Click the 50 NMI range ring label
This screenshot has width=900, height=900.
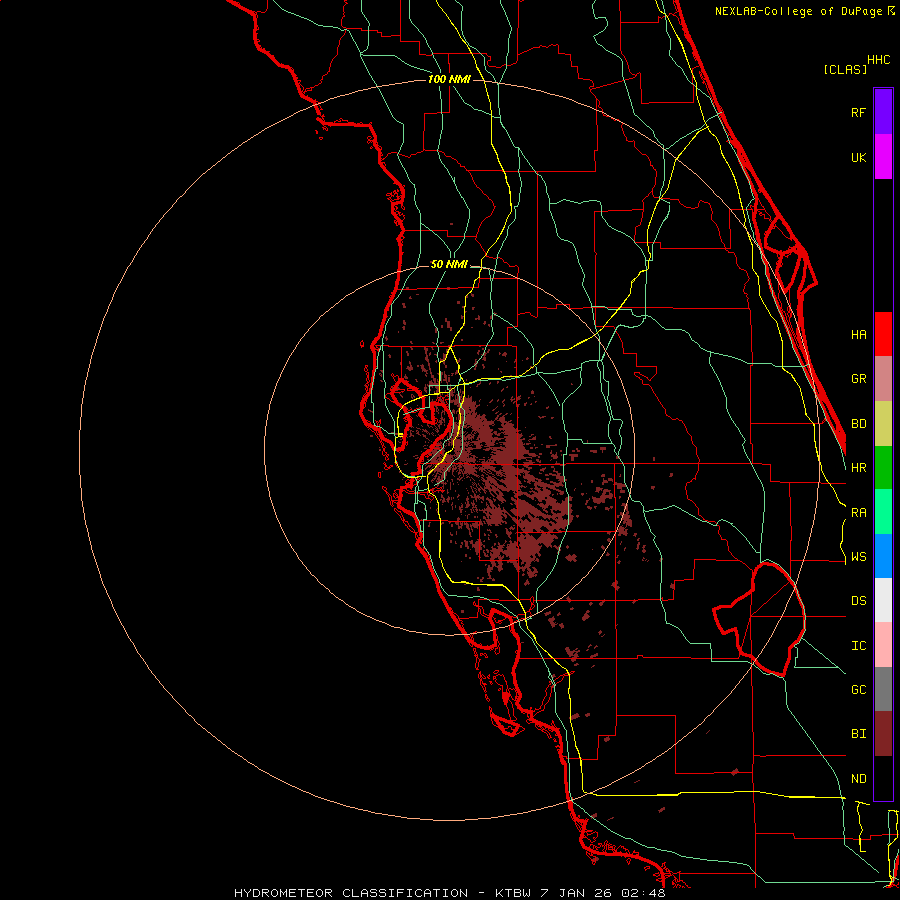tap(449, 264)
